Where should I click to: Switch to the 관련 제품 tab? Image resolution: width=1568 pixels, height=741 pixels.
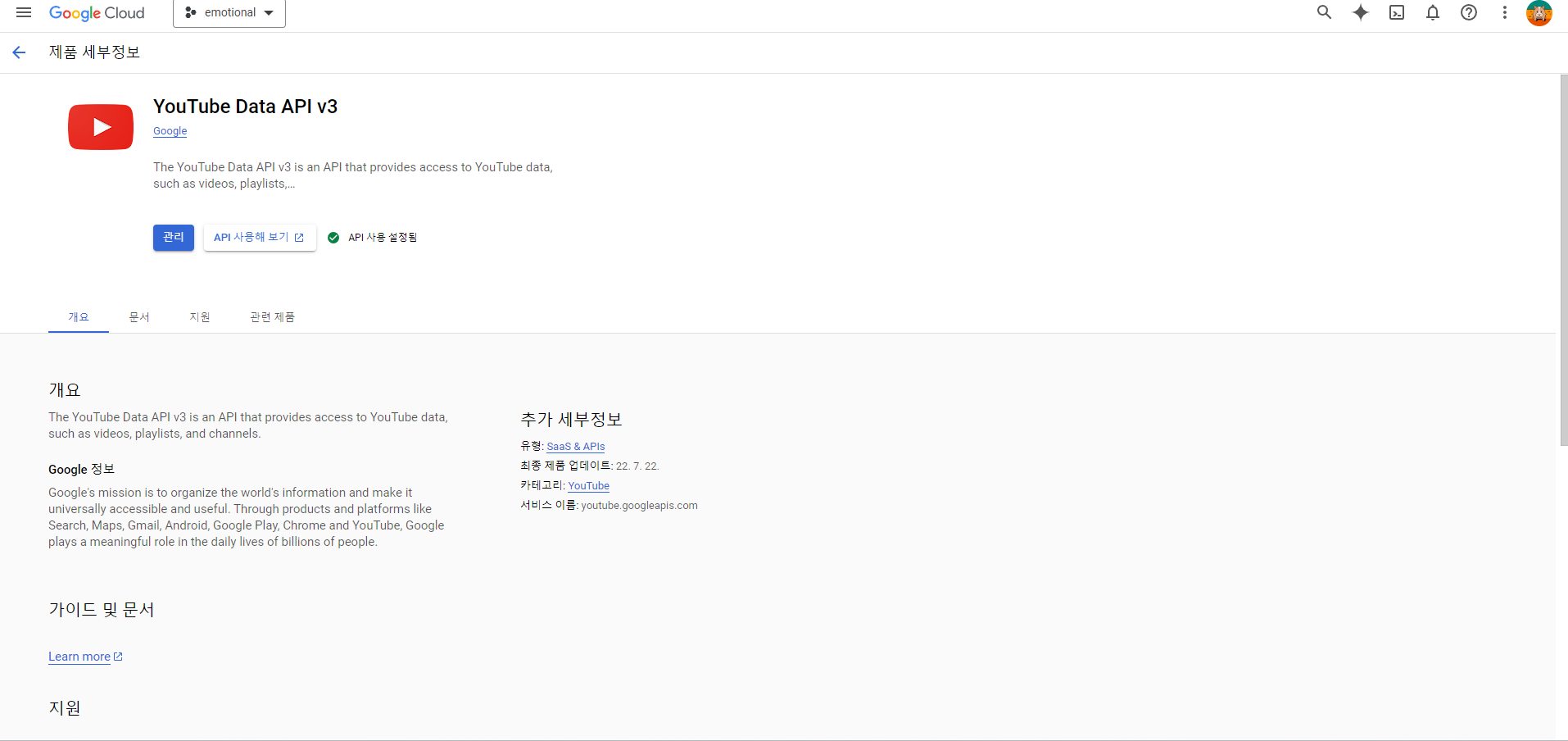click(273, 317)
